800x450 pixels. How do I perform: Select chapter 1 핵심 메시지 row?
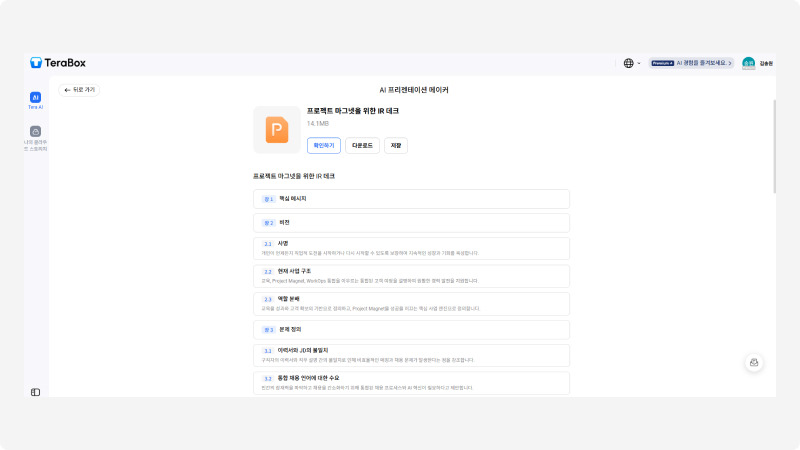pyautogui.click(x=411, y=199)
